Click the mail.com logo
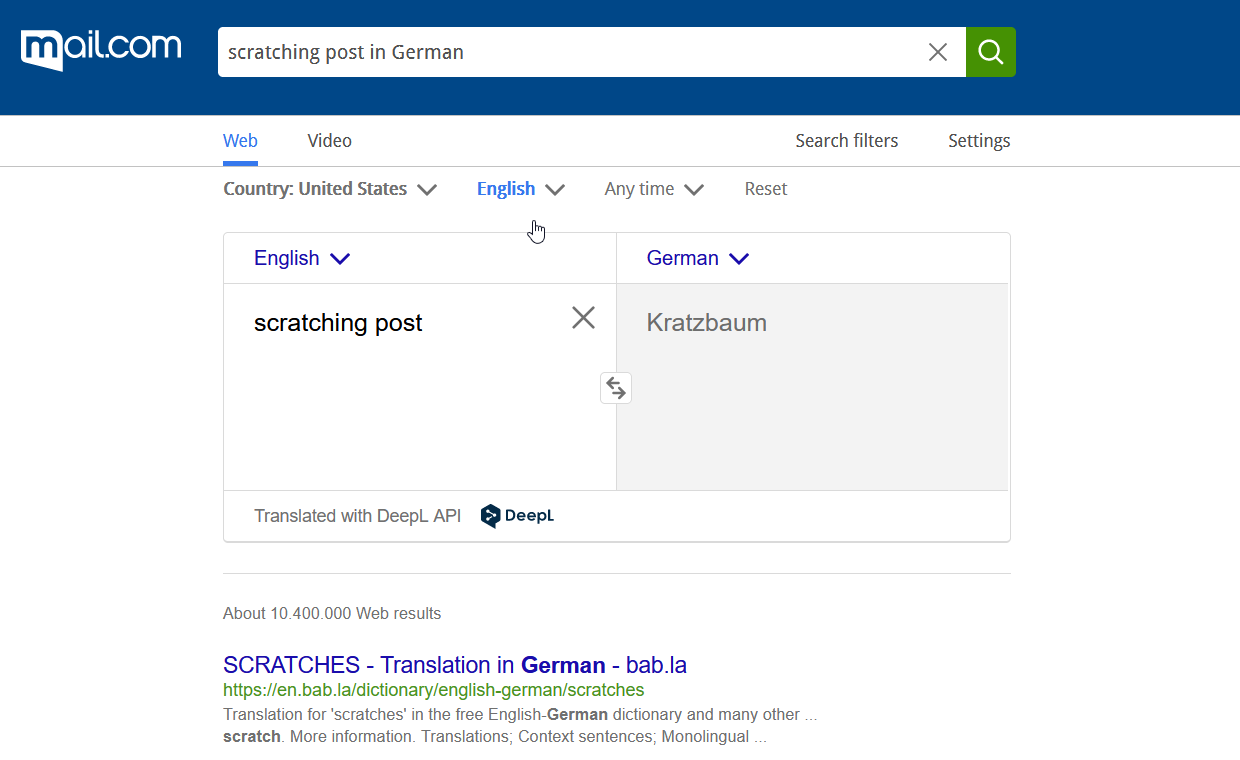1240x760 pixels. click(101, 50)
